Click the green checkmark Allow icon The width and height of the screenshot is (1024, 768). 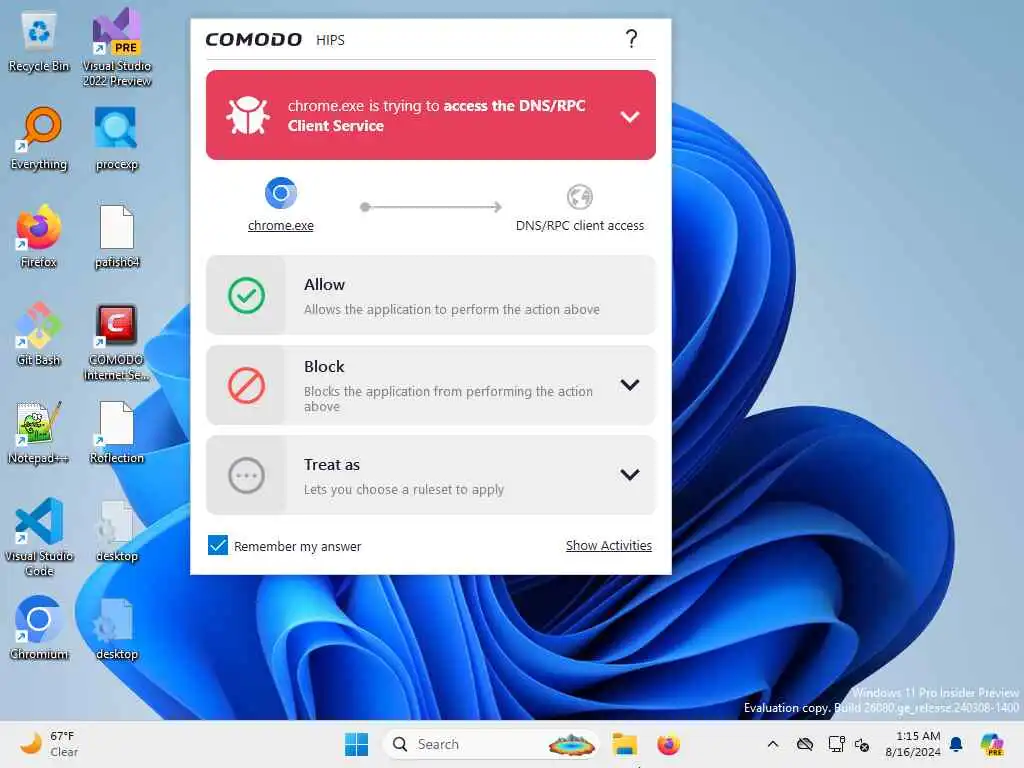[x=247, y=295]
